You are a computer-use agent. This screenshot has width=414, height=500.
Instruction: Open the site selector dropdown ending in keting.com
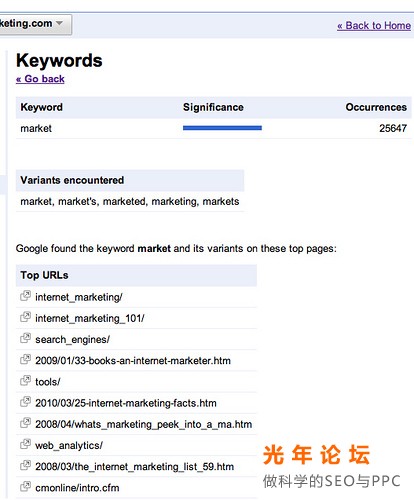[35, 24]
